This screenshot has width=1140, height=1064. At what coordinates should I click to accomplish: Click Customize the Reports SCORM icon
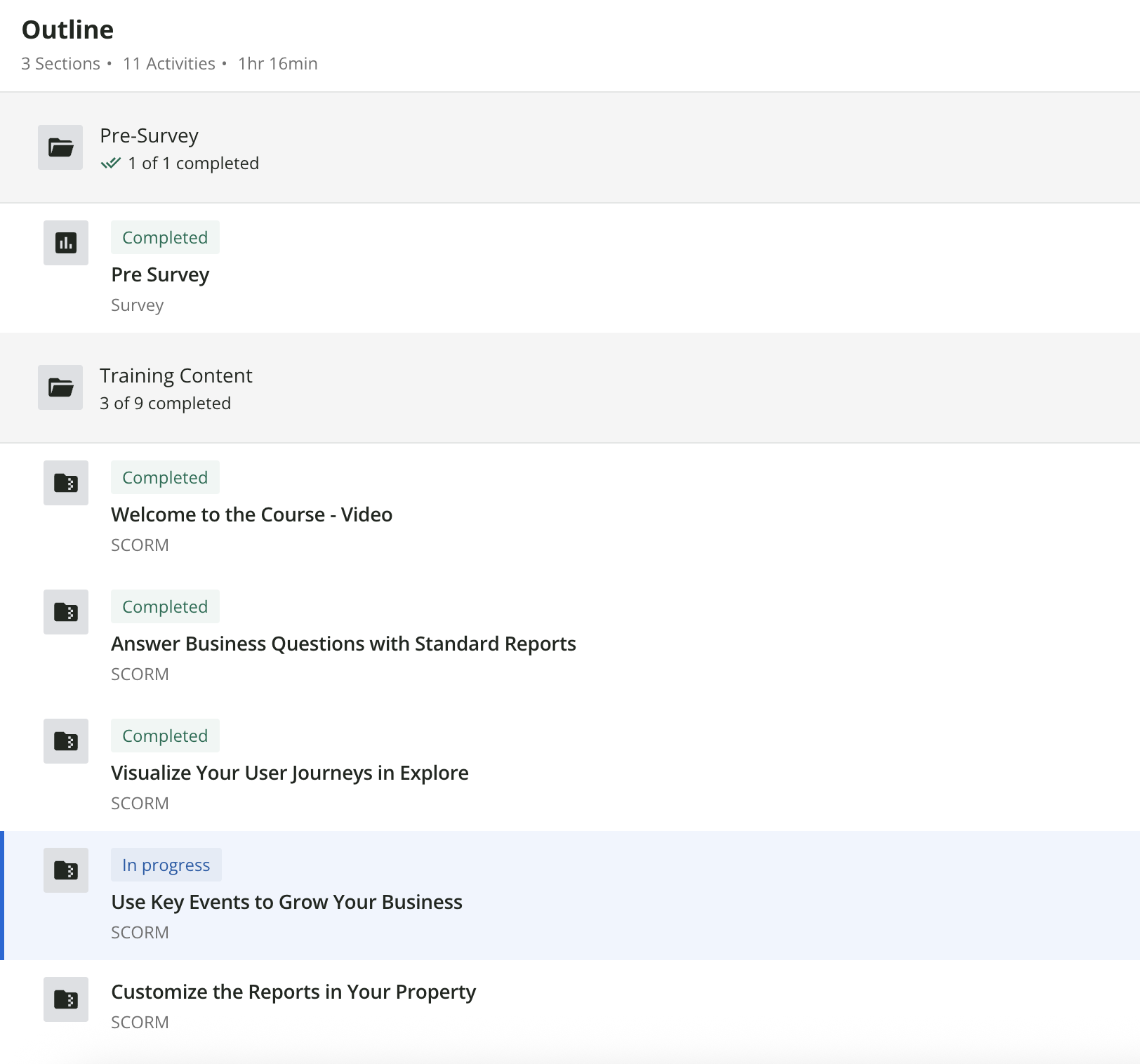(66, 999)
